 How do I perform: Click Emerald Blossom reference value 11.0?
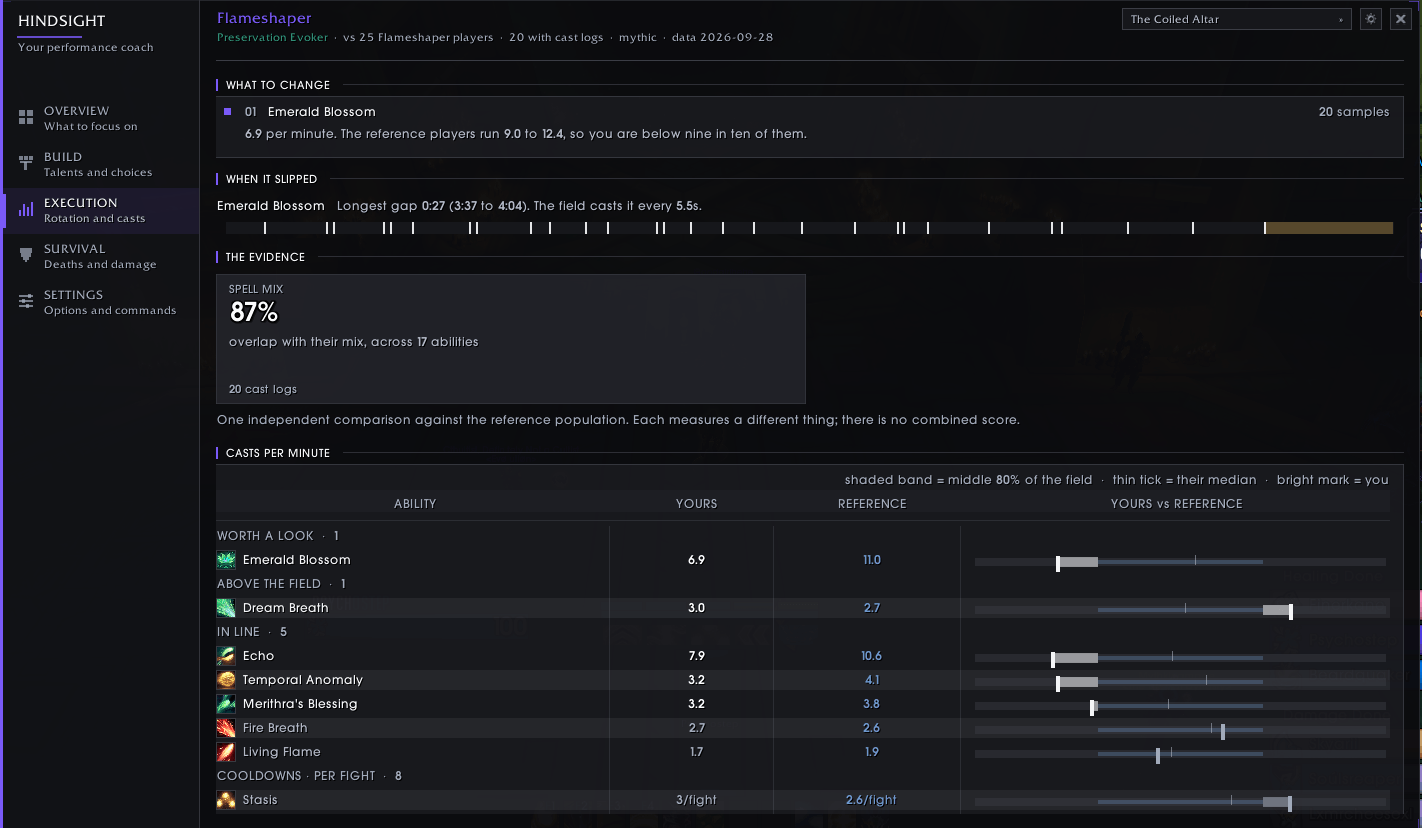click(872, 560)
